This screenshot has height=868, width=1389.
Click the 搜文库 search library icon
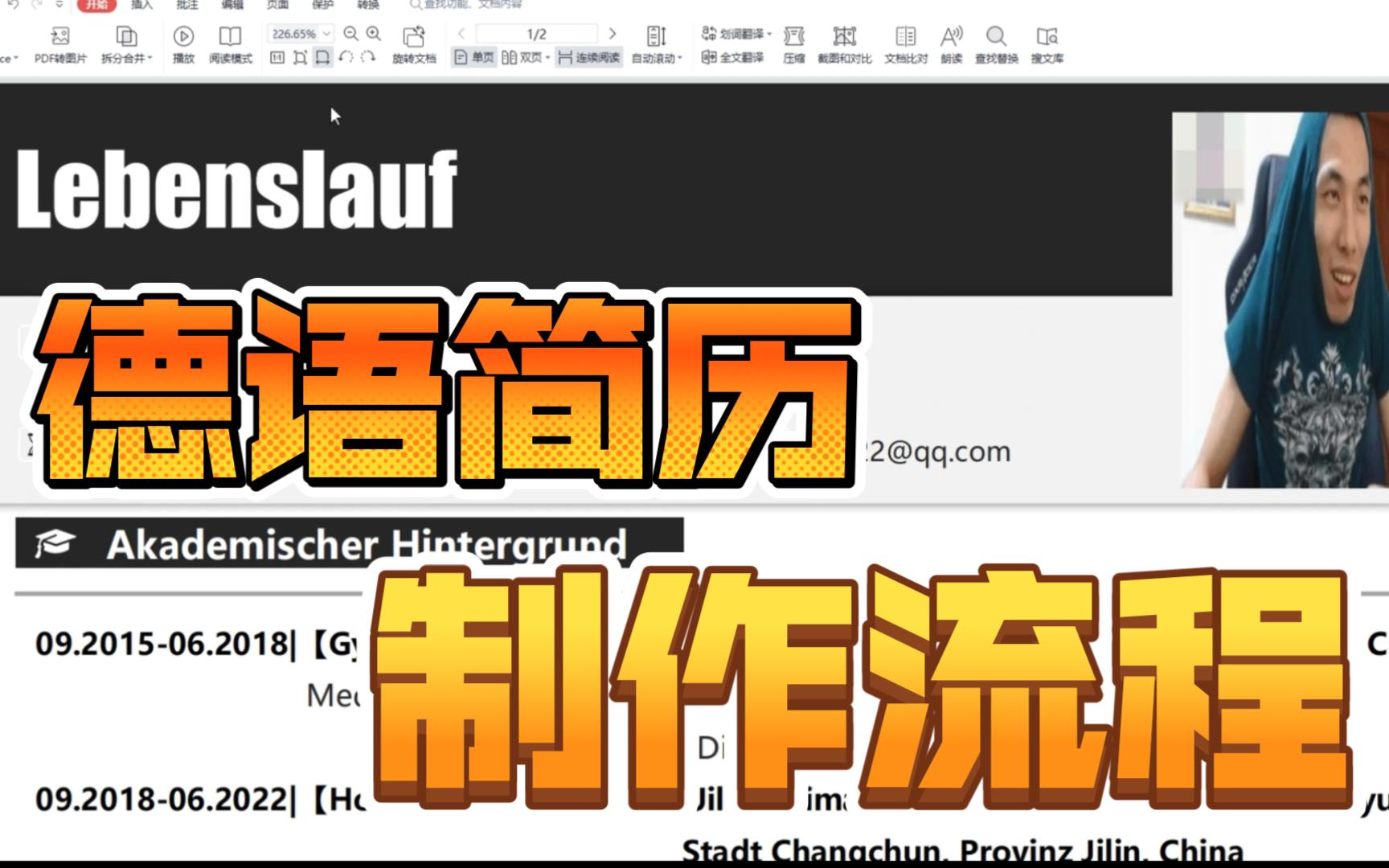tap(1047, 36)
